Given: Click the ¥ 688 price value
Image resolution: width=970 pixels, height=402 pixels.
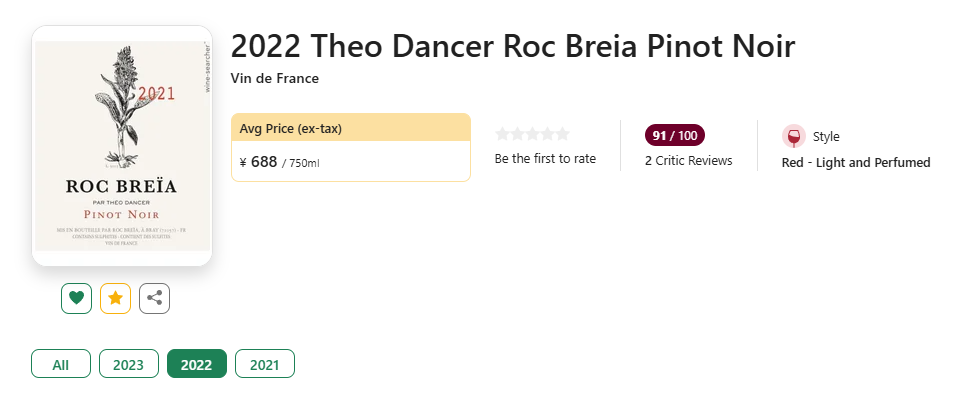Looking at the screenshot, I should (x=259, y=163).
